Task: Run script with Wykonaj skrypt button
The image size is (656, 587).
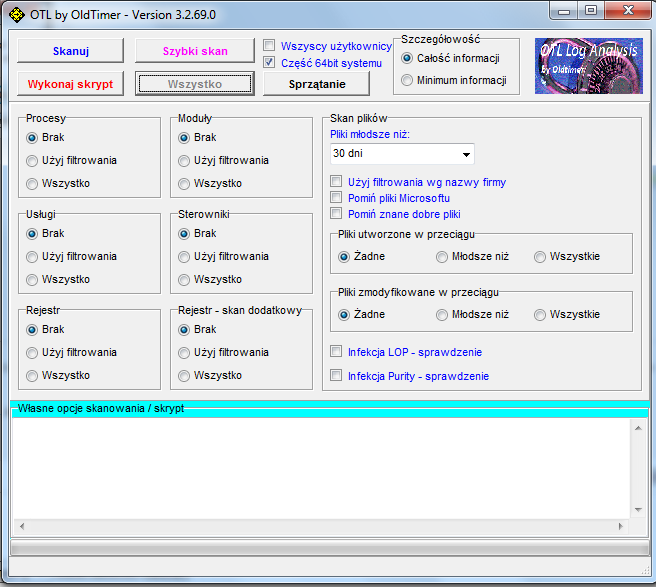Action: click(x=70, y=83)
